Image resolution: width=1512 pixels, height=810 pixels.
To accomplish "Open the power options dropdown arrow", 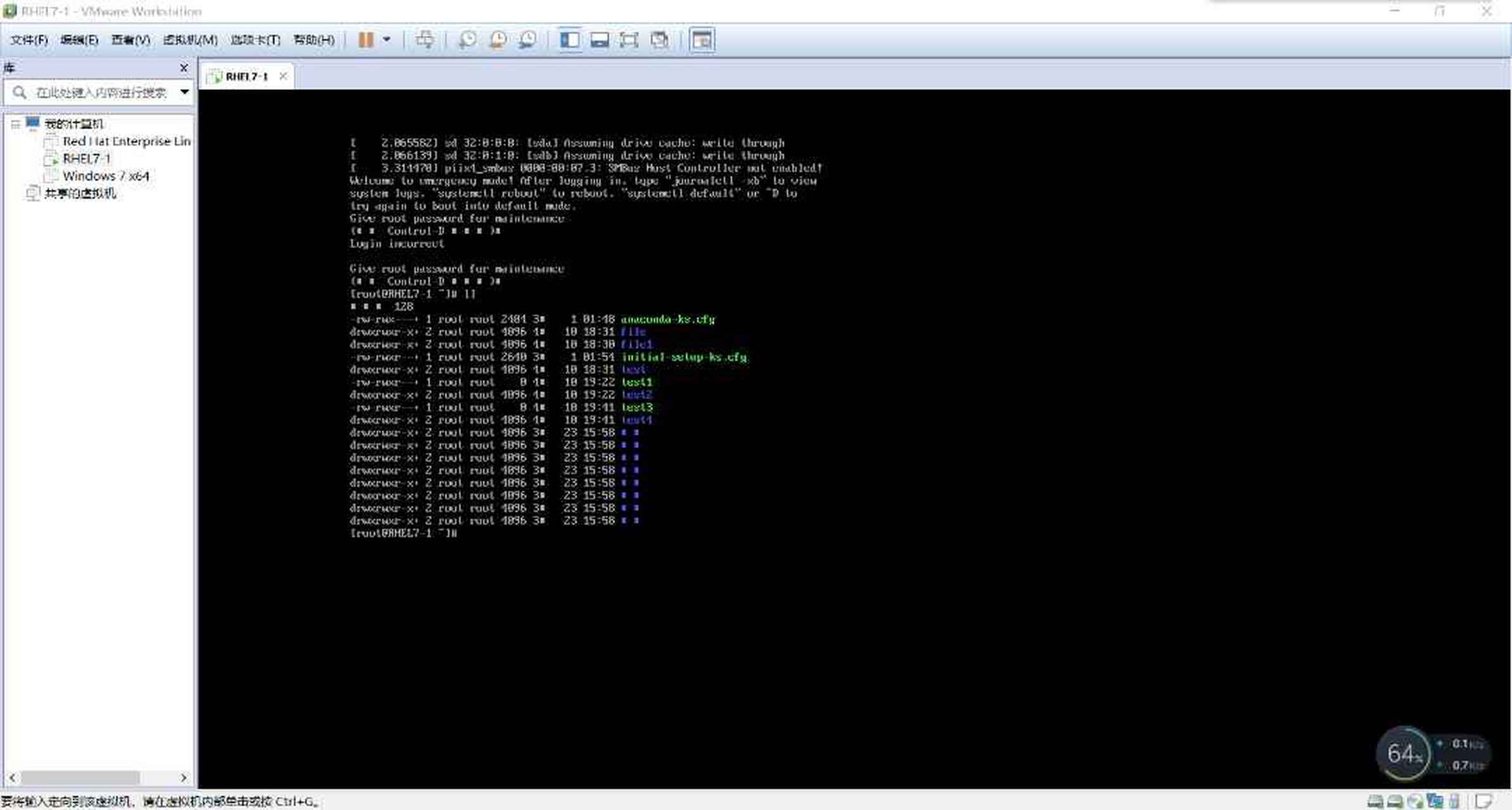I will (386, 40).
